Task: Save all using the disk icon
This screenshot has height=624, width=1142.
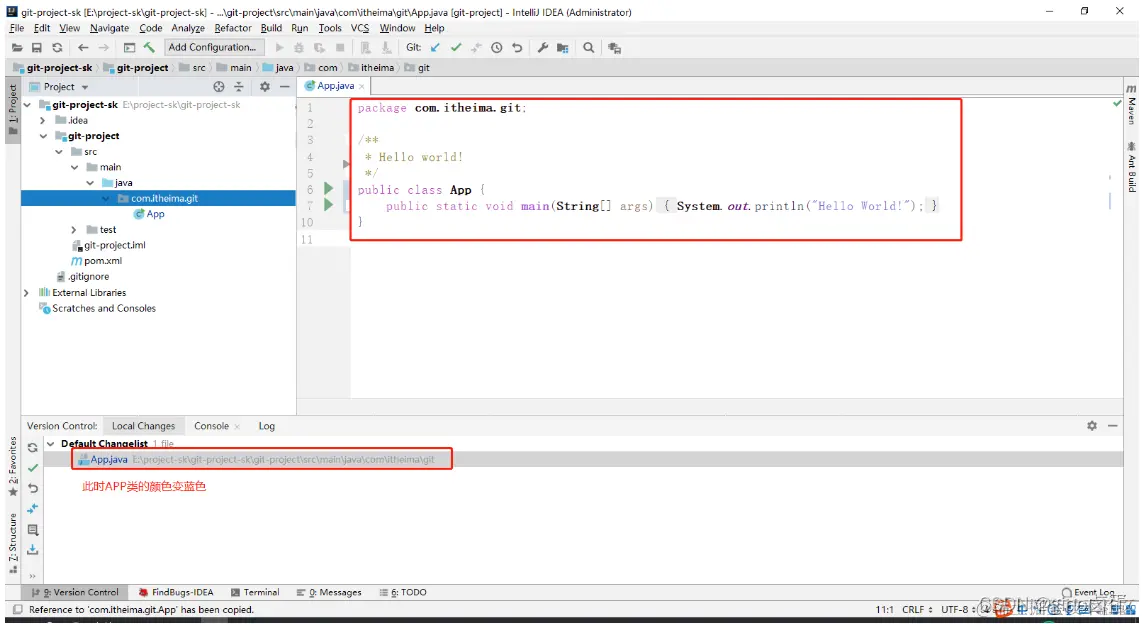Action: (36, 48)
